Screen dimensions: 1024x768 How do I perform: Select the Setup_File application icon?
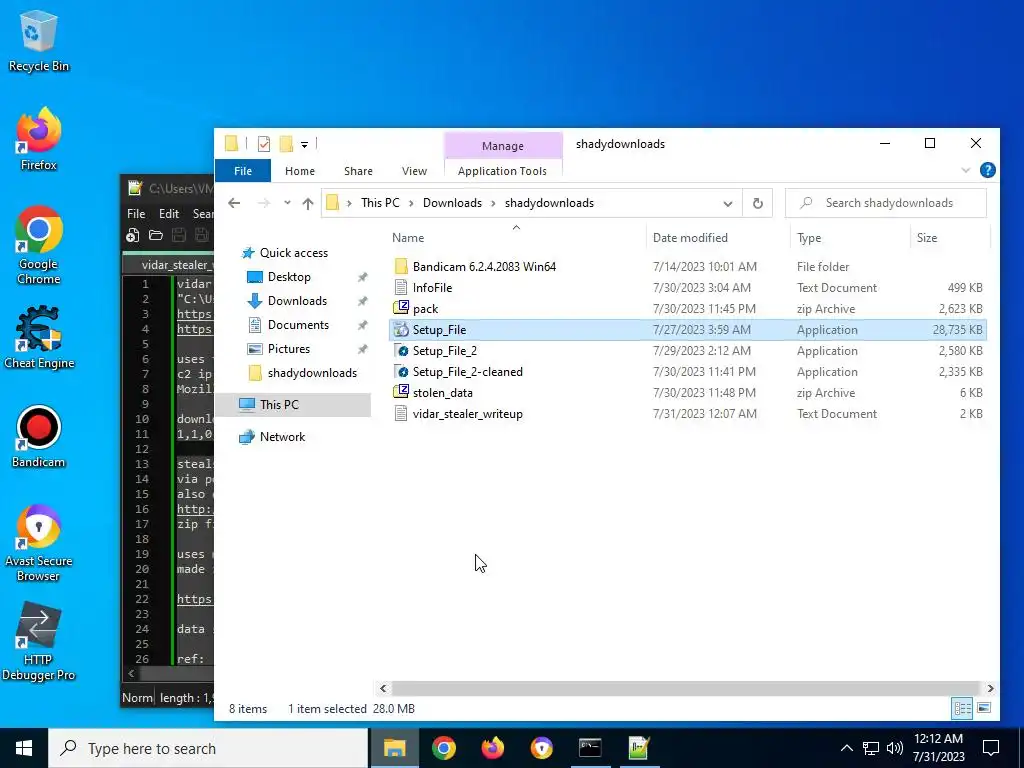click(401, 330)
